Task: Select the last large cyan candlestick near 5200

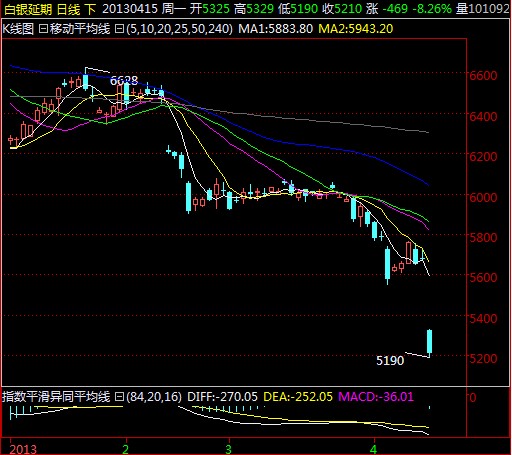Action: click(x=429, y=342)
